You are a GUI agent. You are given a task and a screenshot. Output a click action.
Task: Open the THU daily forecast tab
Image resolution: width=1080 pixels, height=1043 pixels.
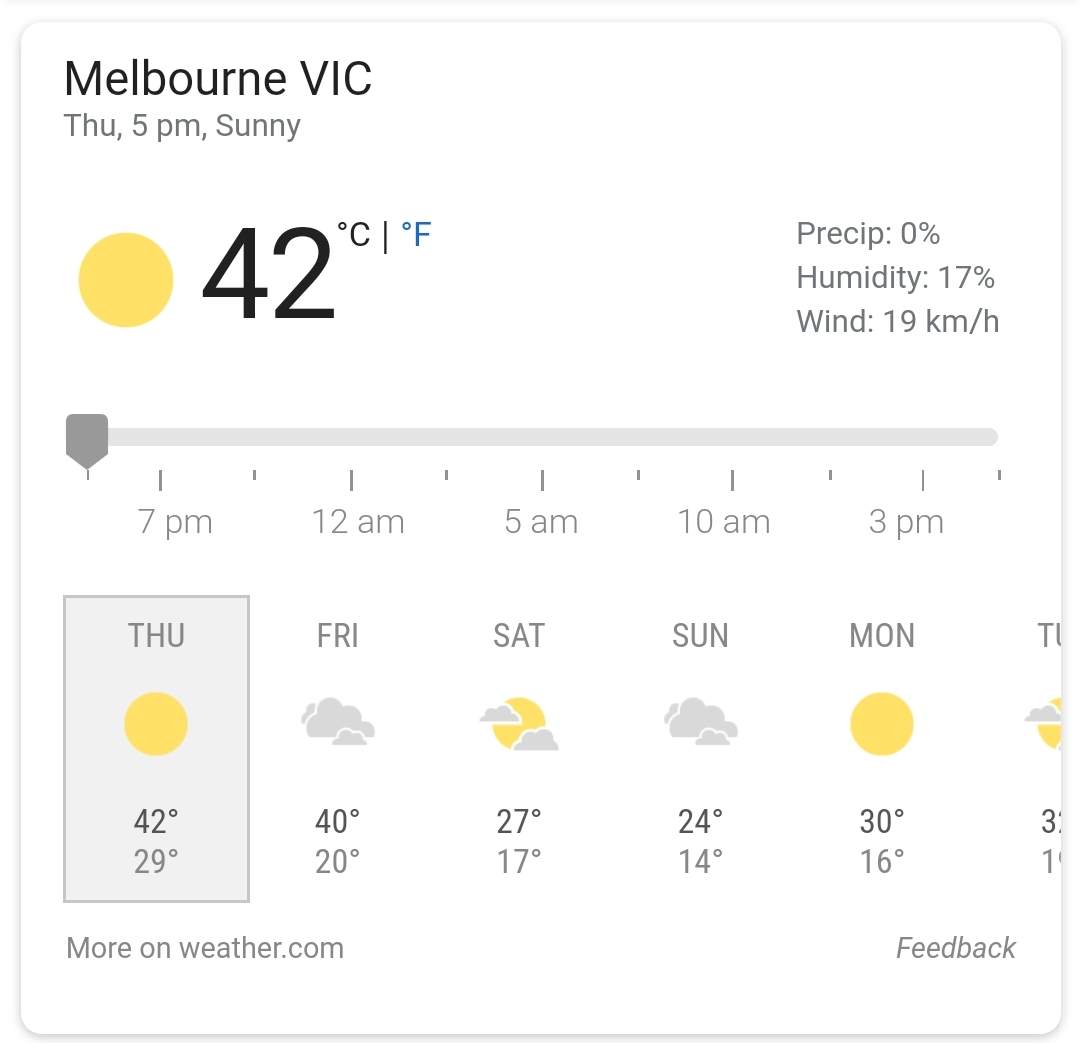pos(156,749)
